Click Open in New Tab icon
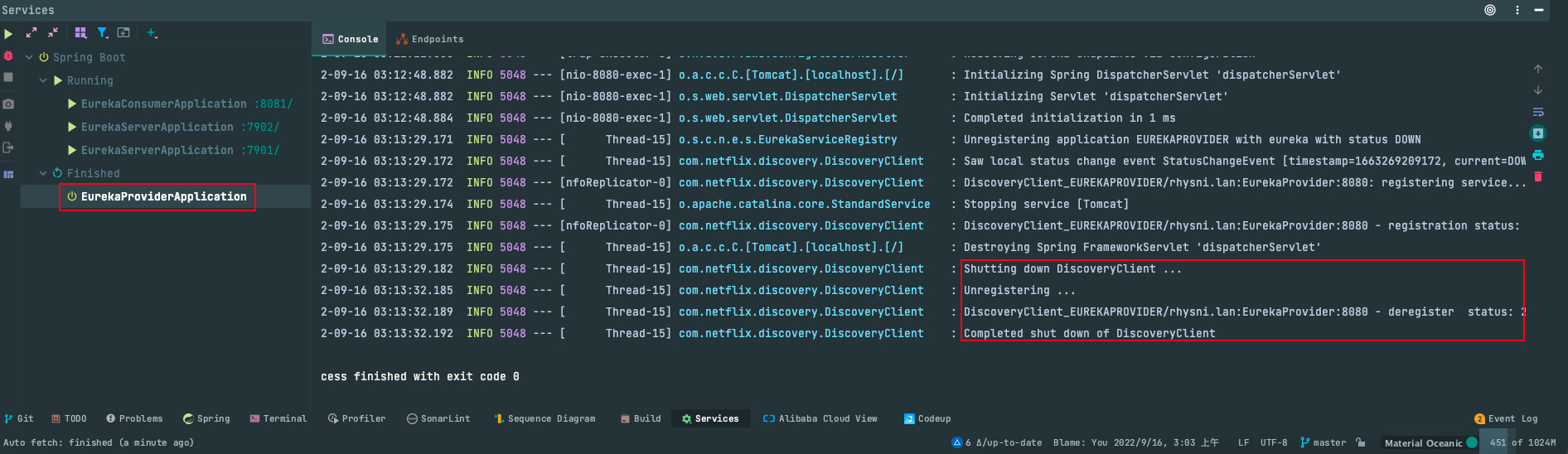 click(123, 32)
